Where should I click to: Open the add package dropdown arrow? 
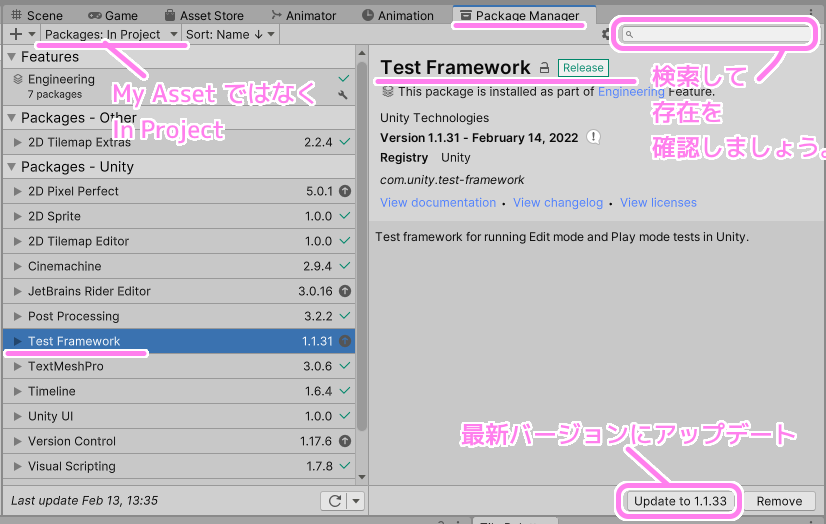point(32,34)
